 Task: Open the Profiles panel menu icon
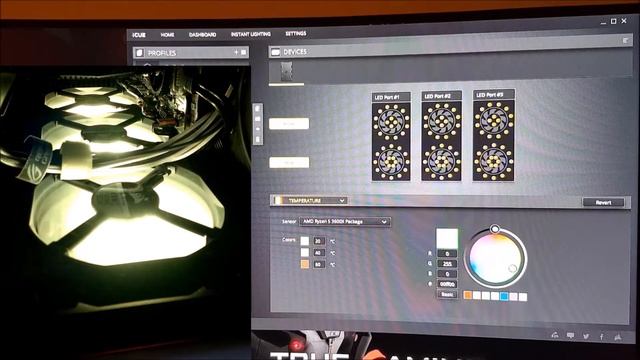pos(244,52)
